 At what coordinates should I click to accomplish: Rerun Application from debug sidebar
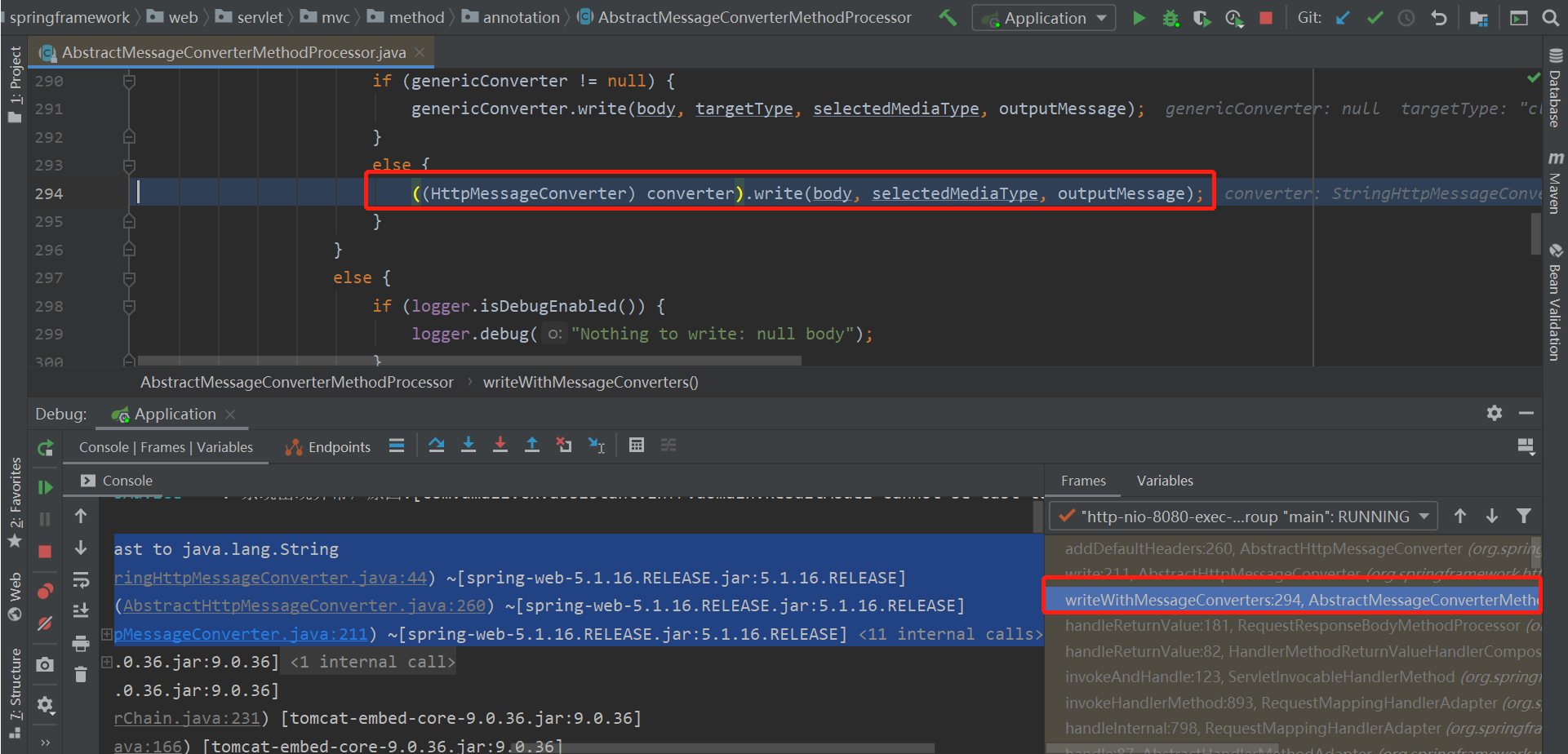(46, 447)
